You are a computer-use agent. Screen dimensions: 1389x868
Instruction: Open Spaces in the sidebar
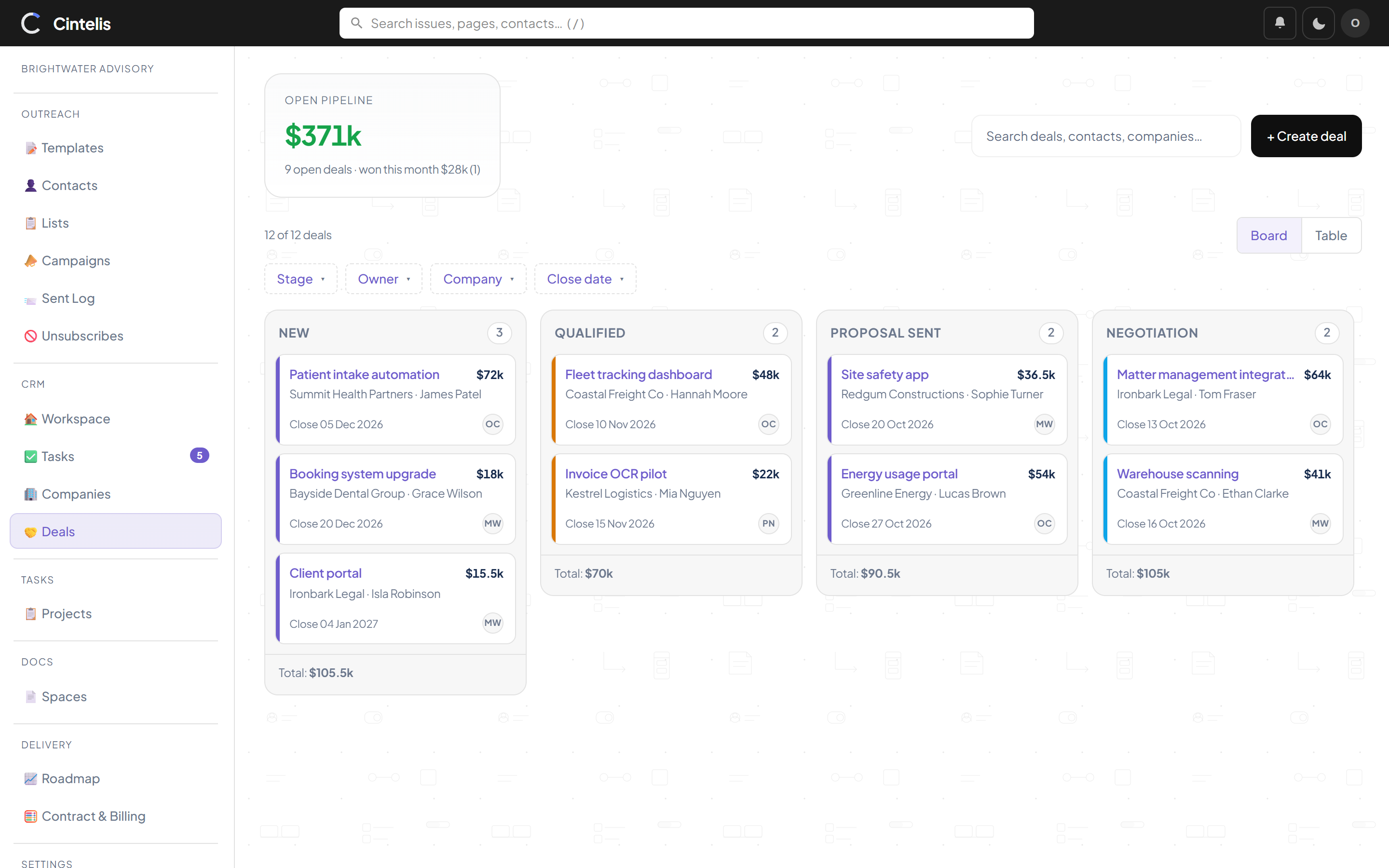pyautogui.click(x=115, y=696)
